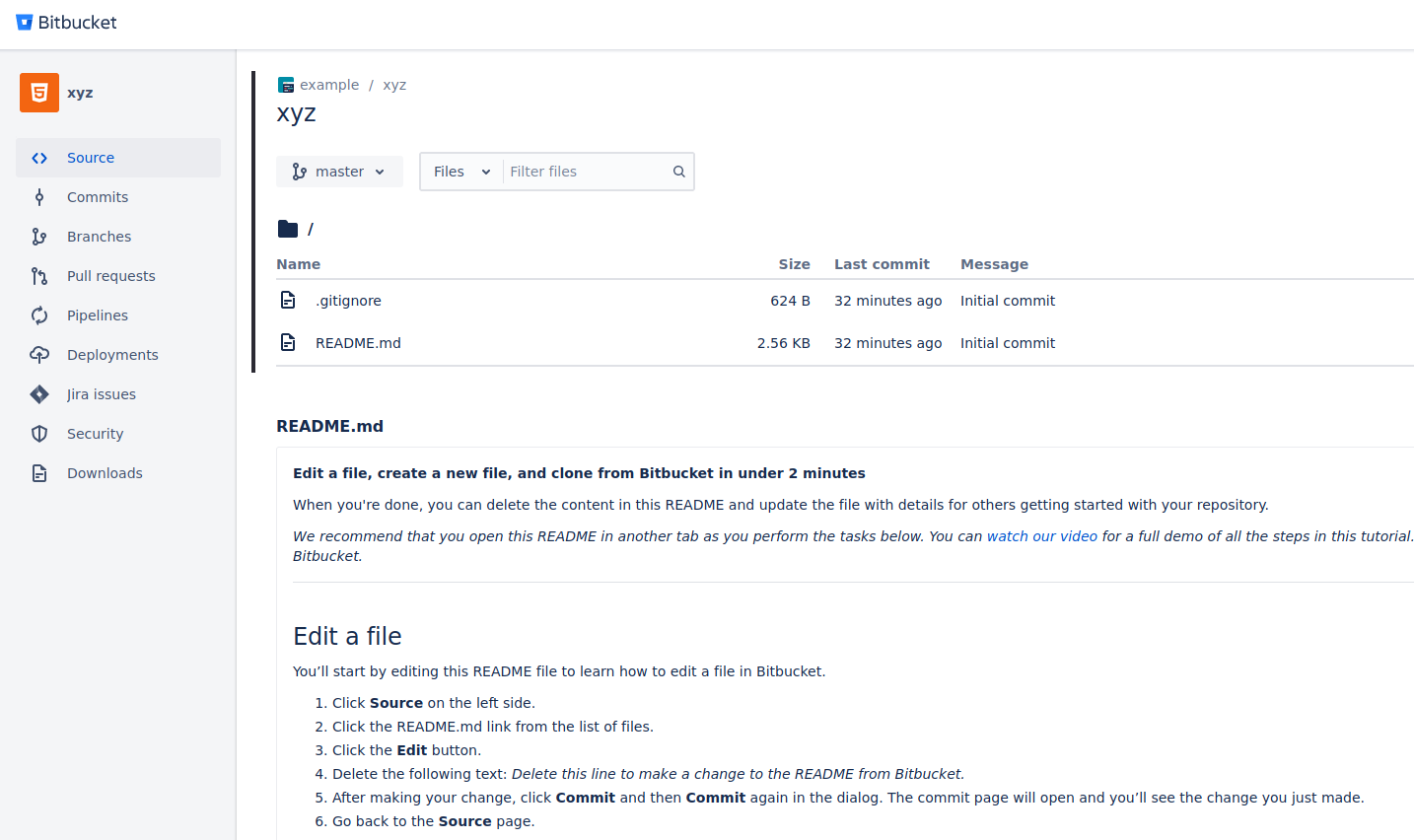The width and height of the screenshot is (1414, 840).
Task: Click the Source code brackets icon
Action: [x=39, y=158]
